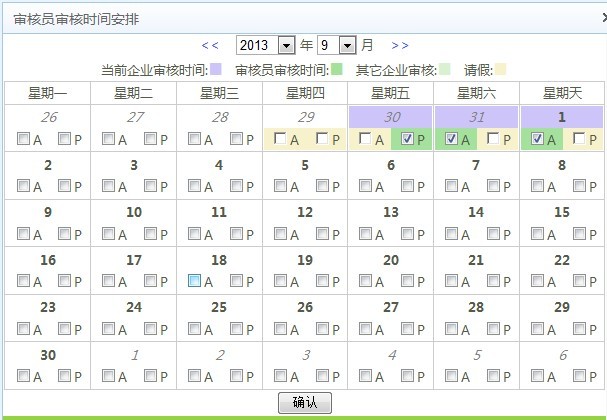Viewport: 607px width, 420px height.
Task: Click the purple 当前企业审核时间 legend swatch
Action: pos(216,69)
